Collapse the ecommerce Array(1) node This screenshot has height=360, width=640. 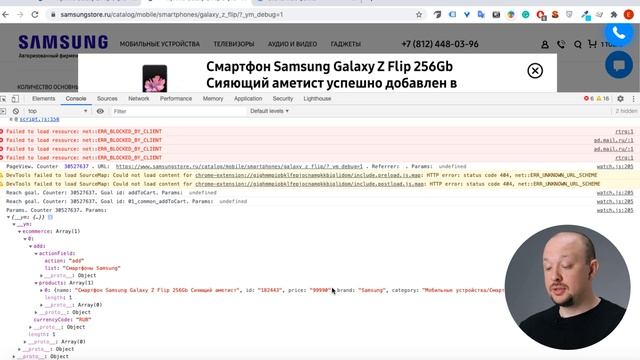click(x=20, y=231)
